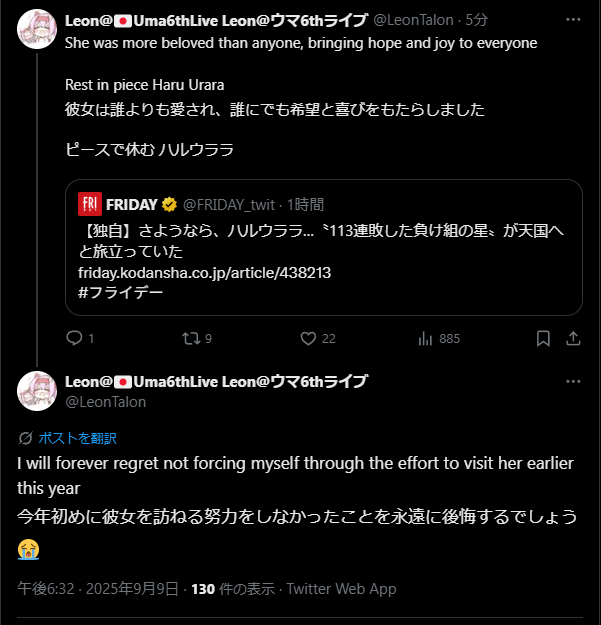Click ポストを翻訳 to translate the post
Viewport: 601px width, 625px height.
[77, 437]
